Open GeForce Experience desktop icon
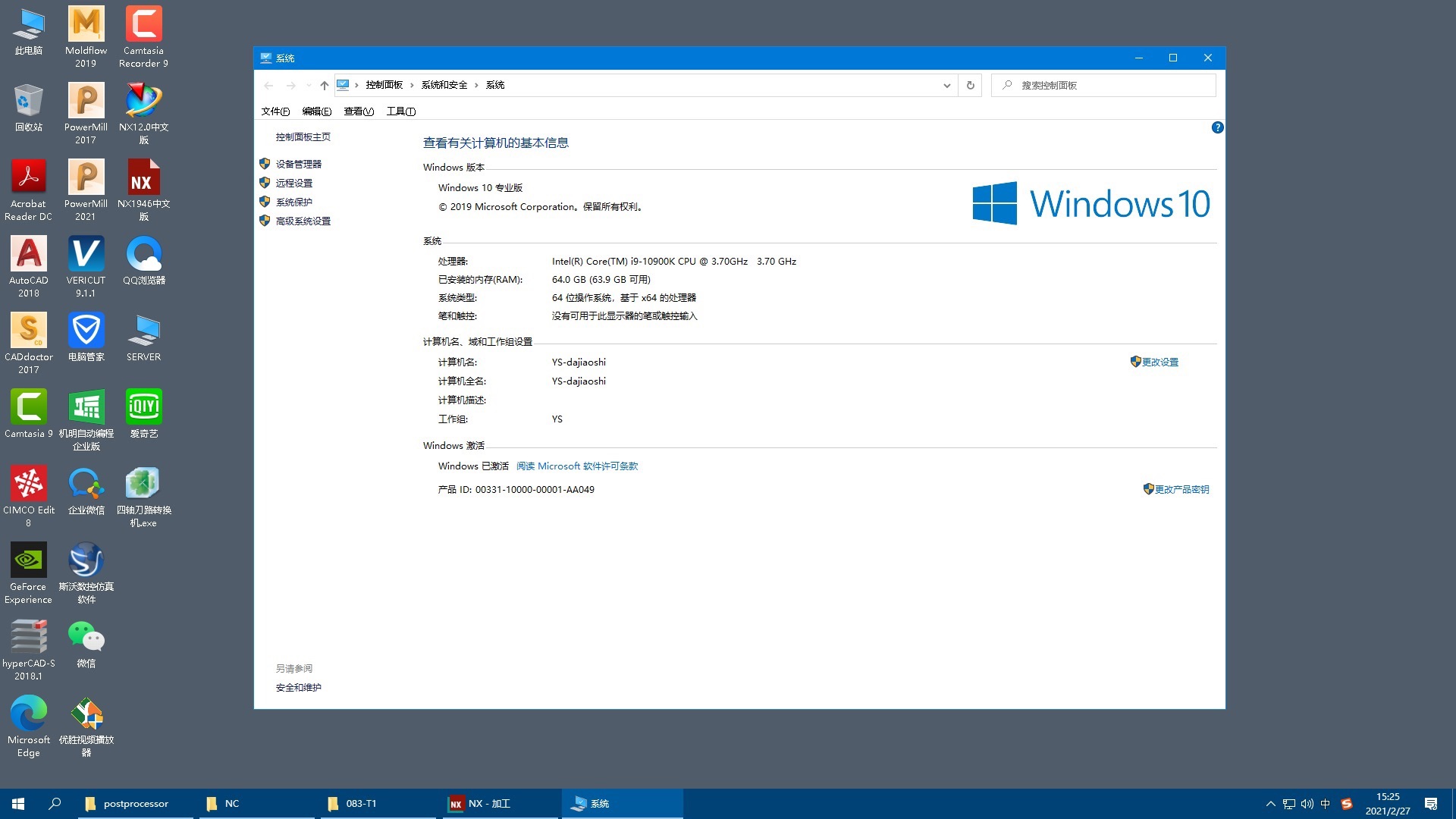The width and height of the screenshot is (1456, 819). 29,573
